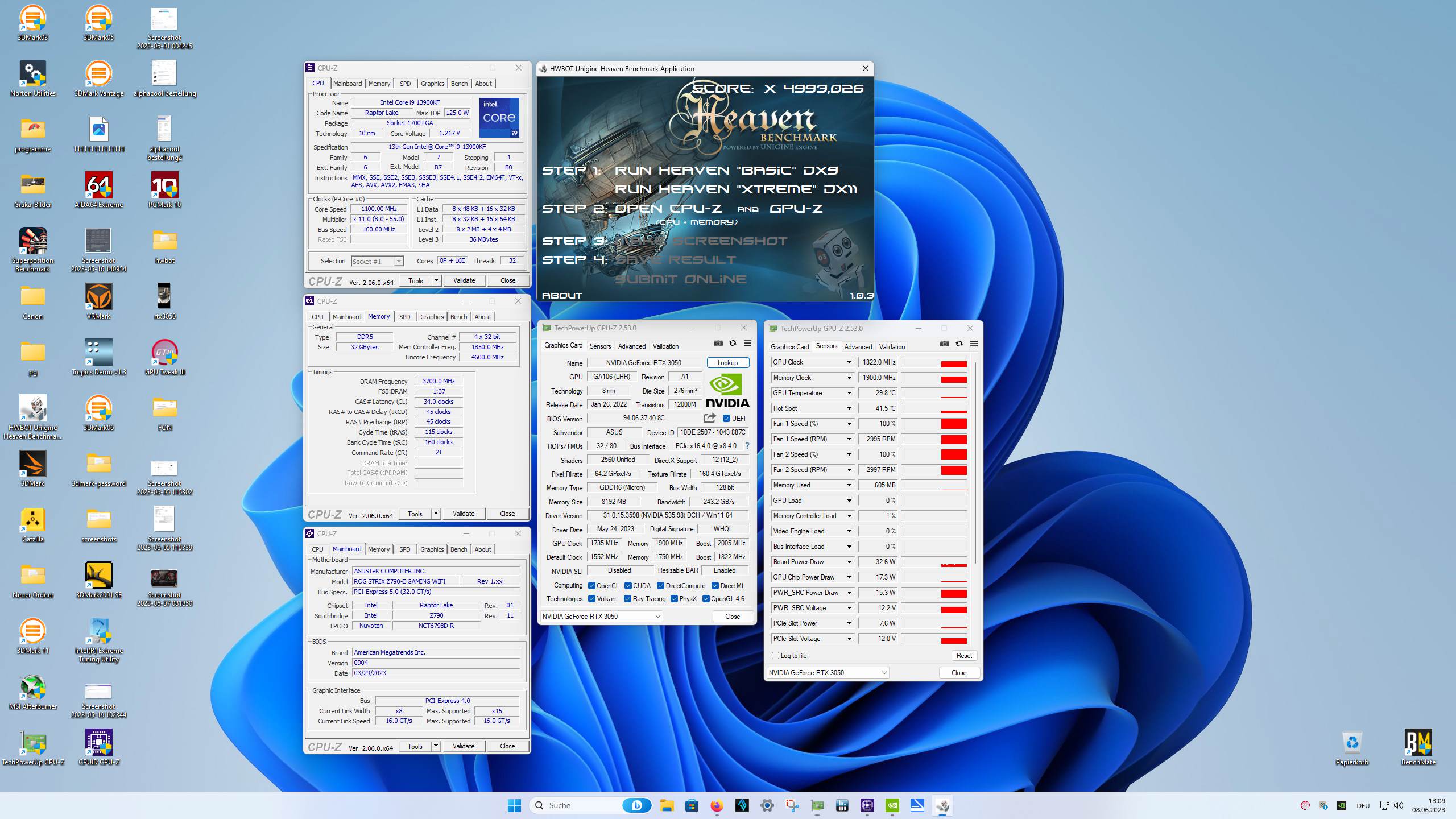The width and height of the screenshot is (1456, 819).
Task: Open the Superposition Benchmark desktop icon
Action: point(32,250)
